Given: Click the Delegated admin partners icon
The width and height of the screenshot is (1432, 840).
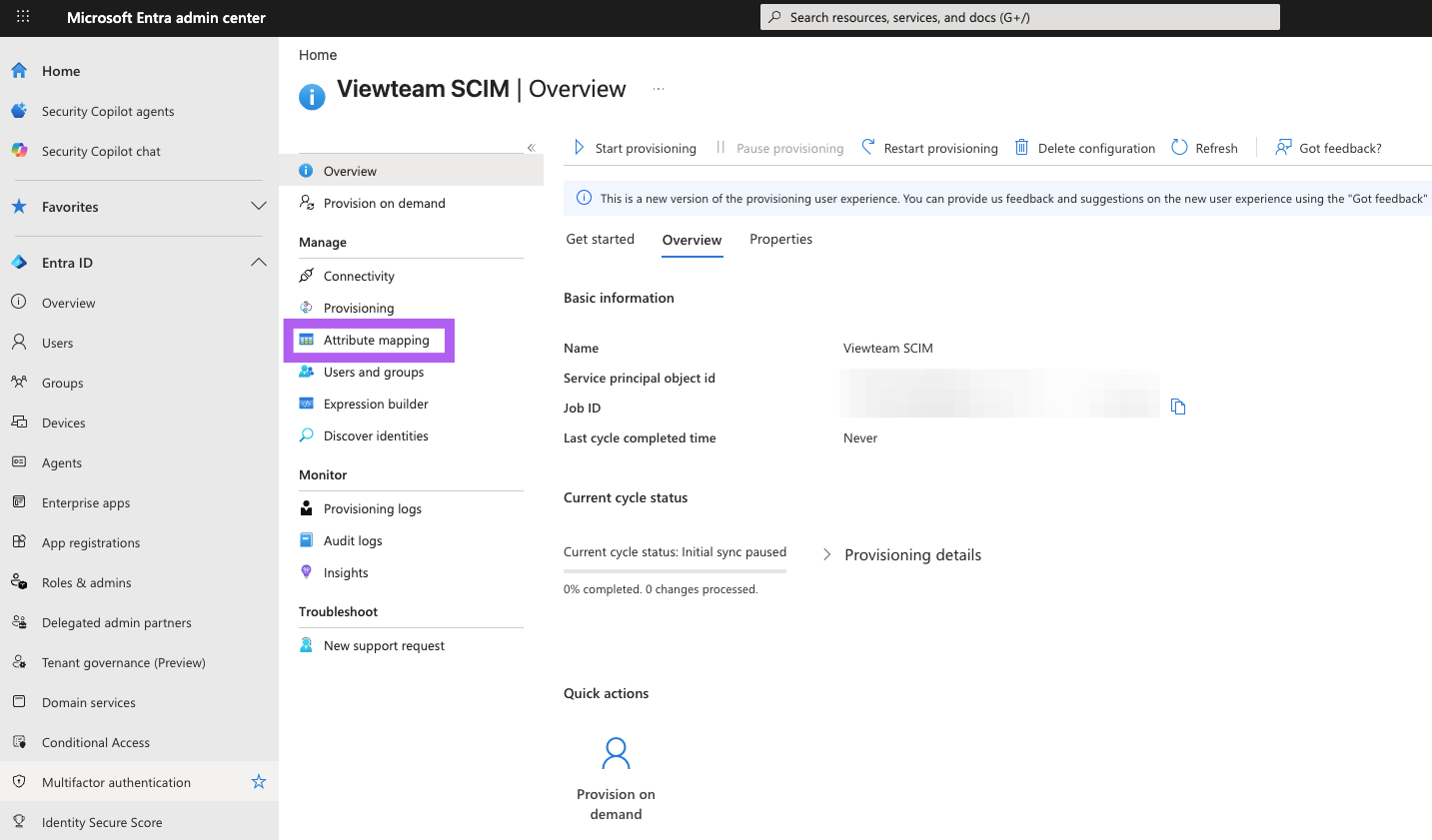Looking at the screenshot, I should [x=19, y=622].
